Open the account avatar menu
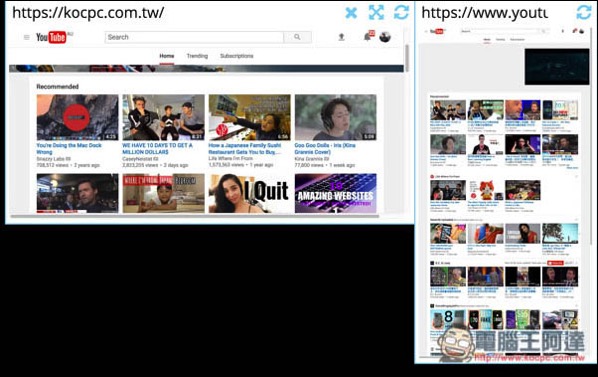This screenshot has height=377, width=598. [385, 37]
